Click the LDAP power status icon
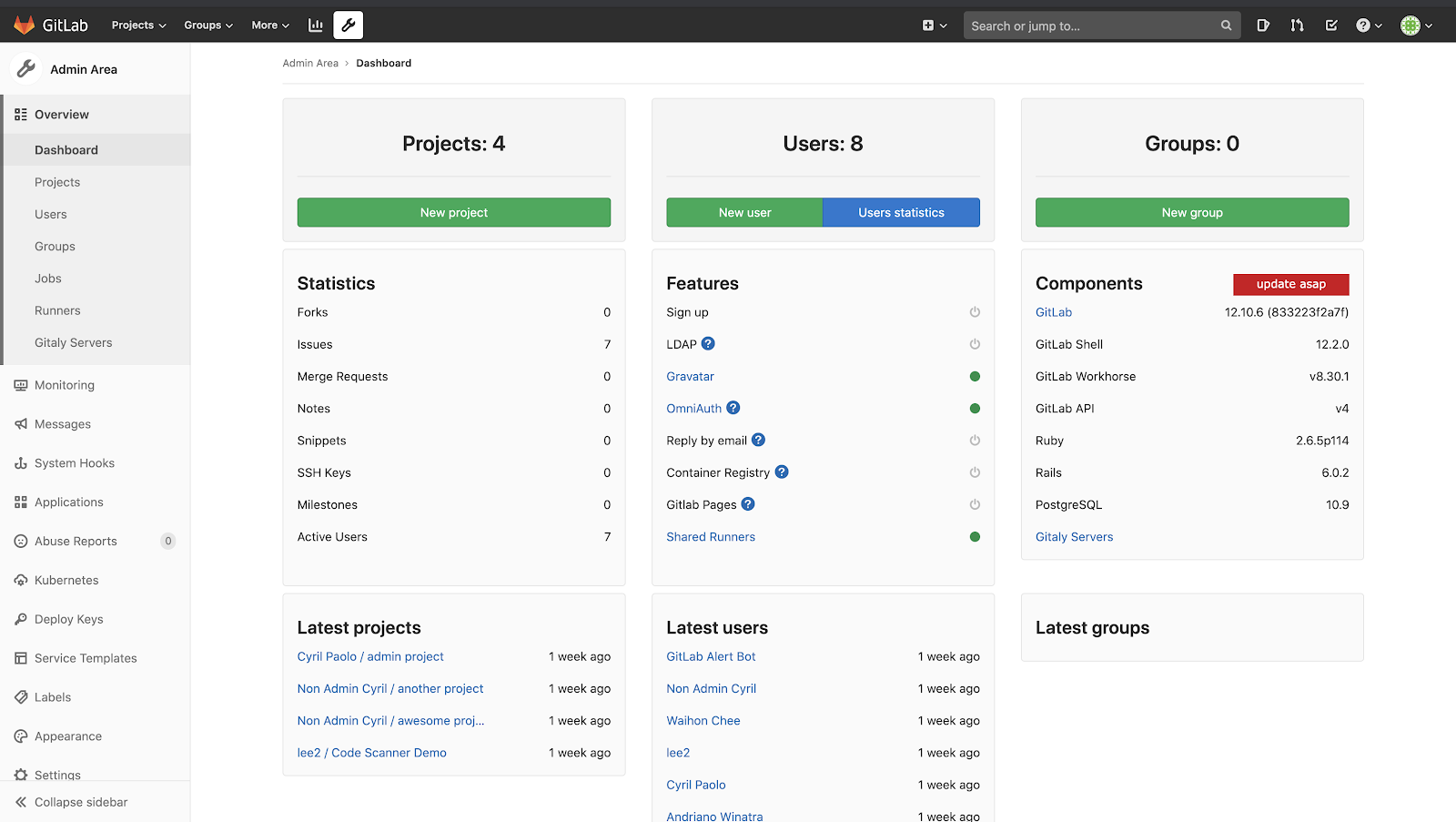This screenshot has height=822, width=1456. click(975, 344)
